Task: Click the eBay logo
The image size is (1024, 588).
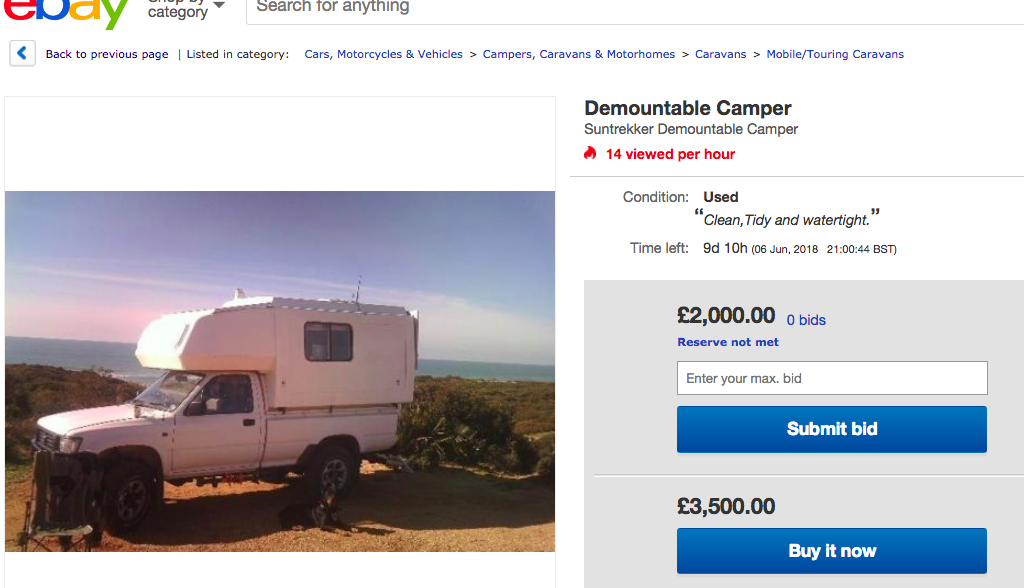Action: point(65,10)
